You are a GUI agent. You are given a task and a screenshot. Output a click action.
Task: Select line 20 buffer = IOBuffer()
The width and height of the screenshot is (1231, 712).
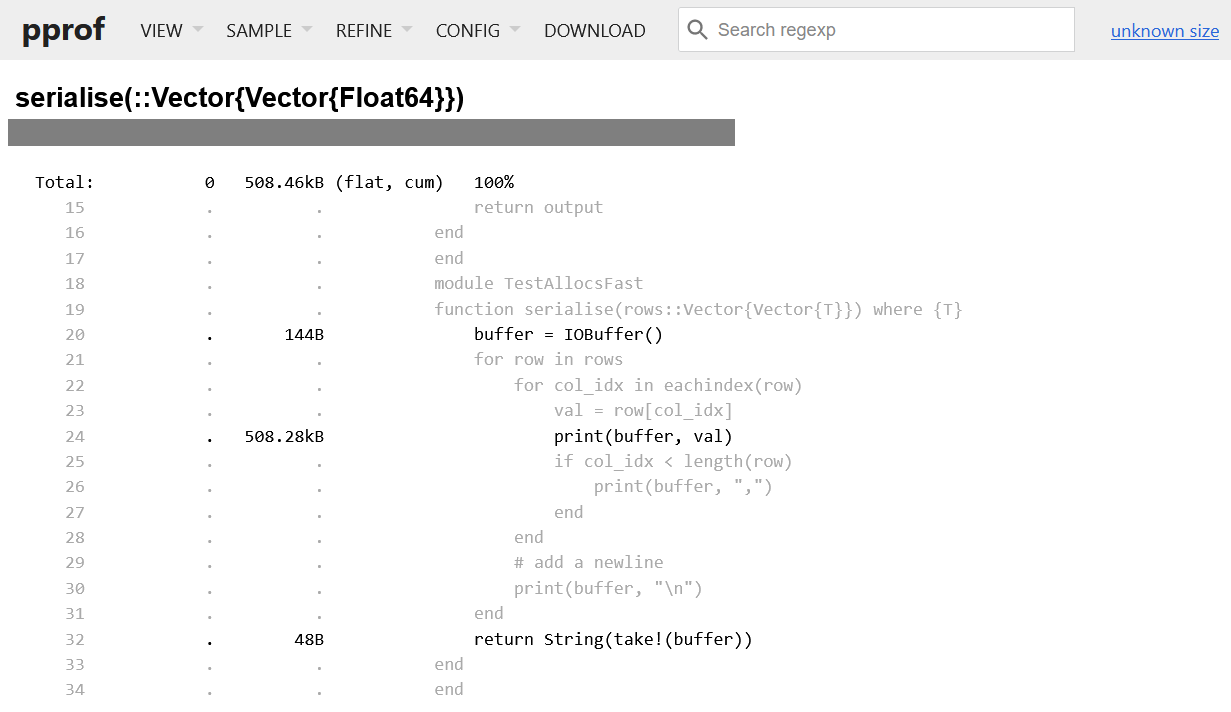click(x=568, y=335)
